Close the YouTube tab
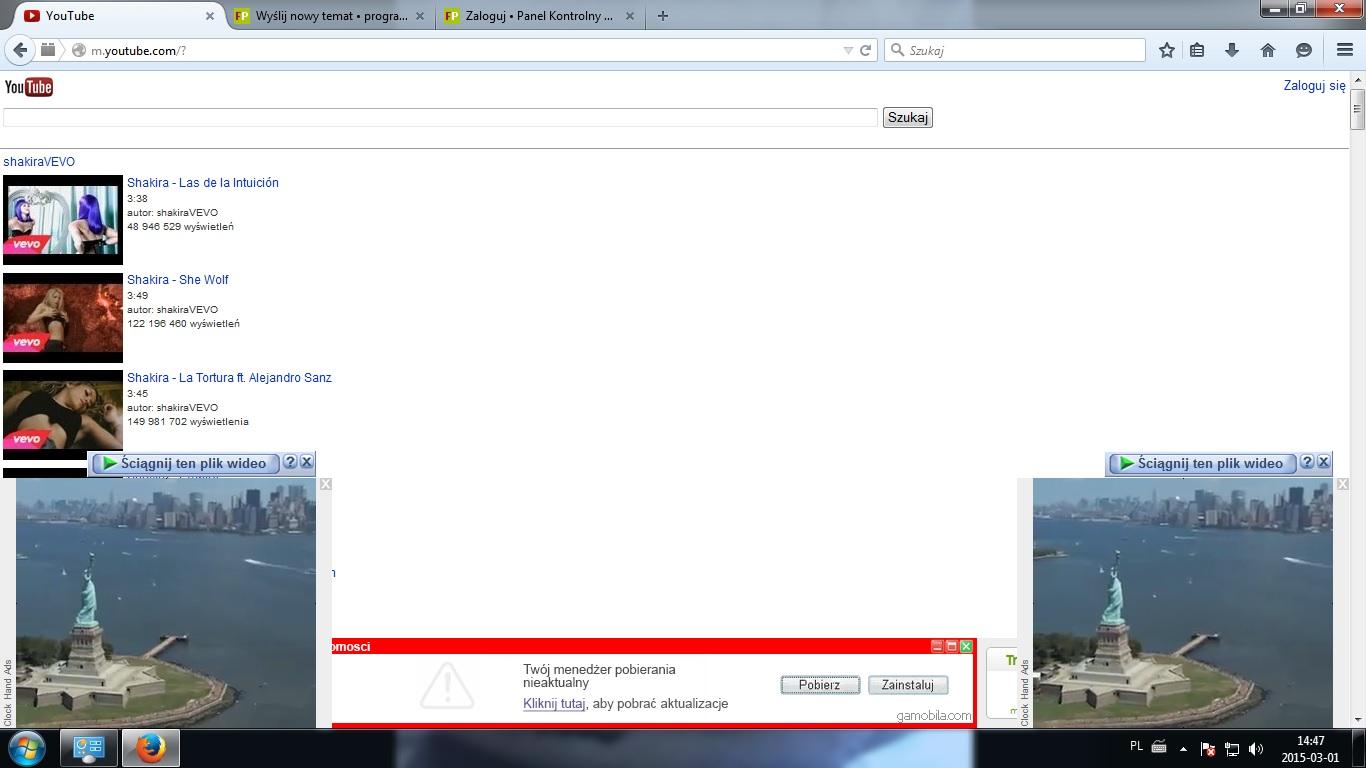The width and height of the screenshot is (1366, 768). tap(210, 16)
